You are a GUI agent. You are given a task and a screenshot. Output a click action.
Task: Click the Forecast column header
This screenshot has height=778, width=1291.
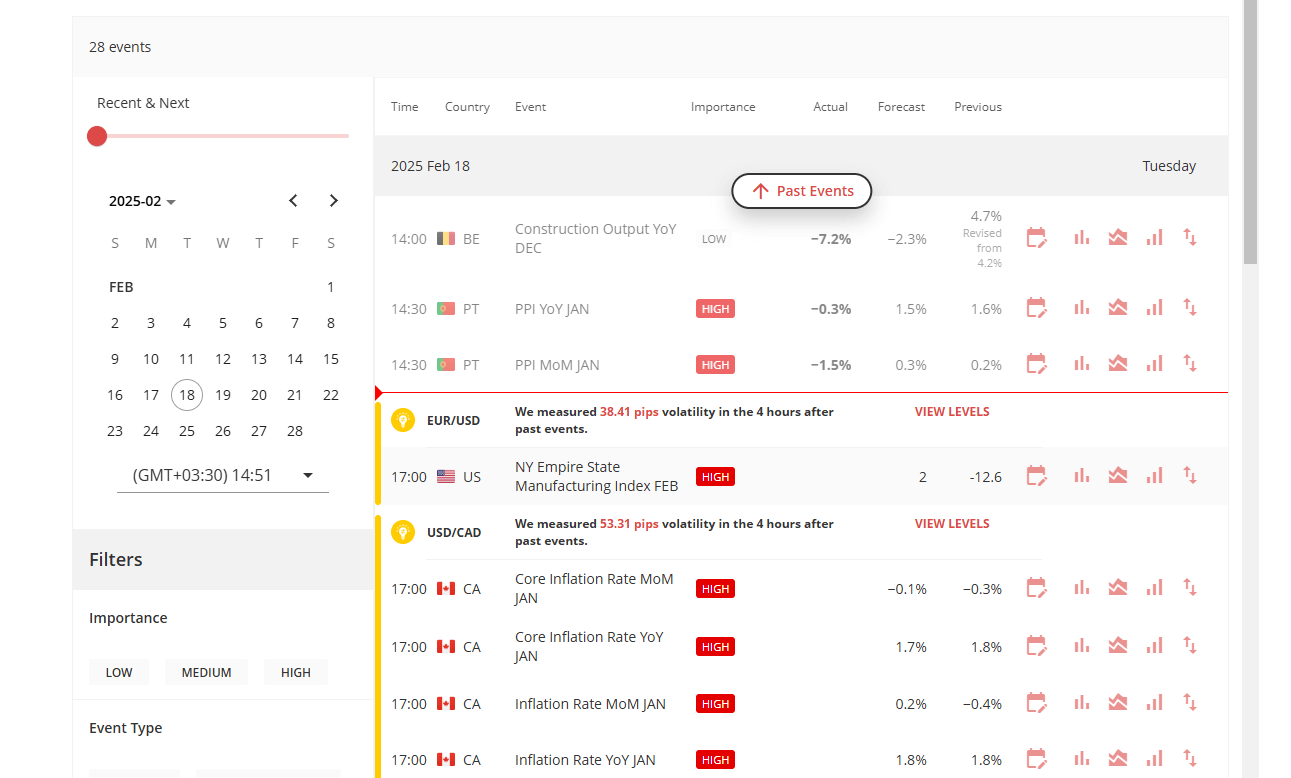point(901,107)
